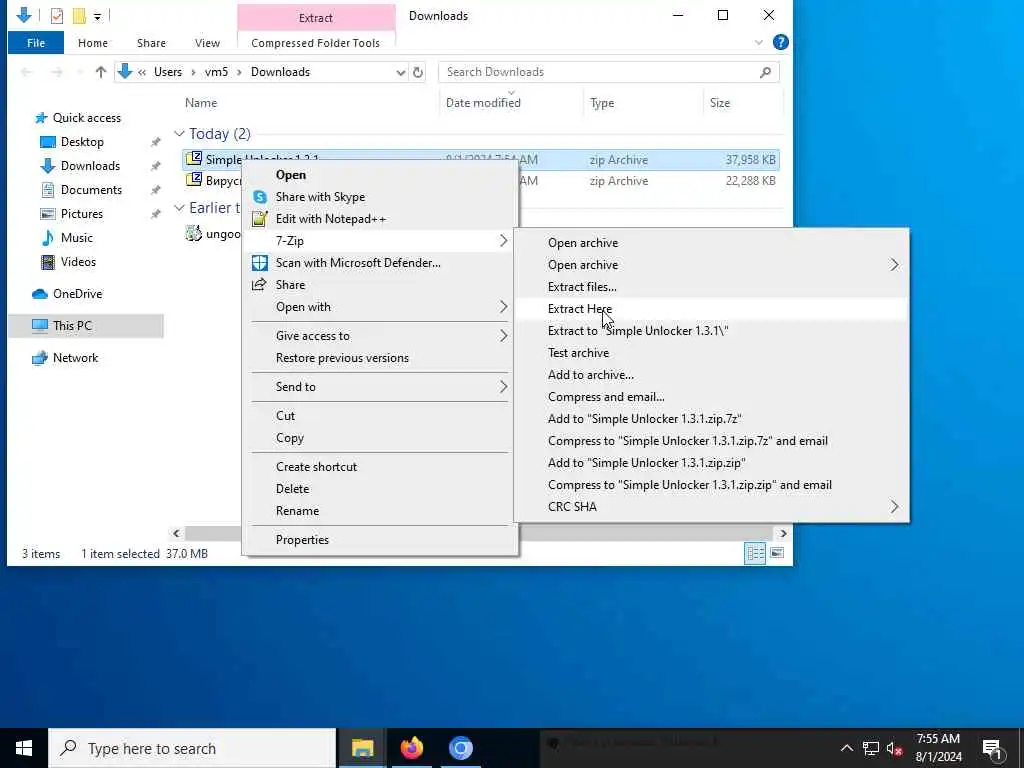Choose Extract to "Simple Unlocker 1.3.1\"

coord(711,331)
